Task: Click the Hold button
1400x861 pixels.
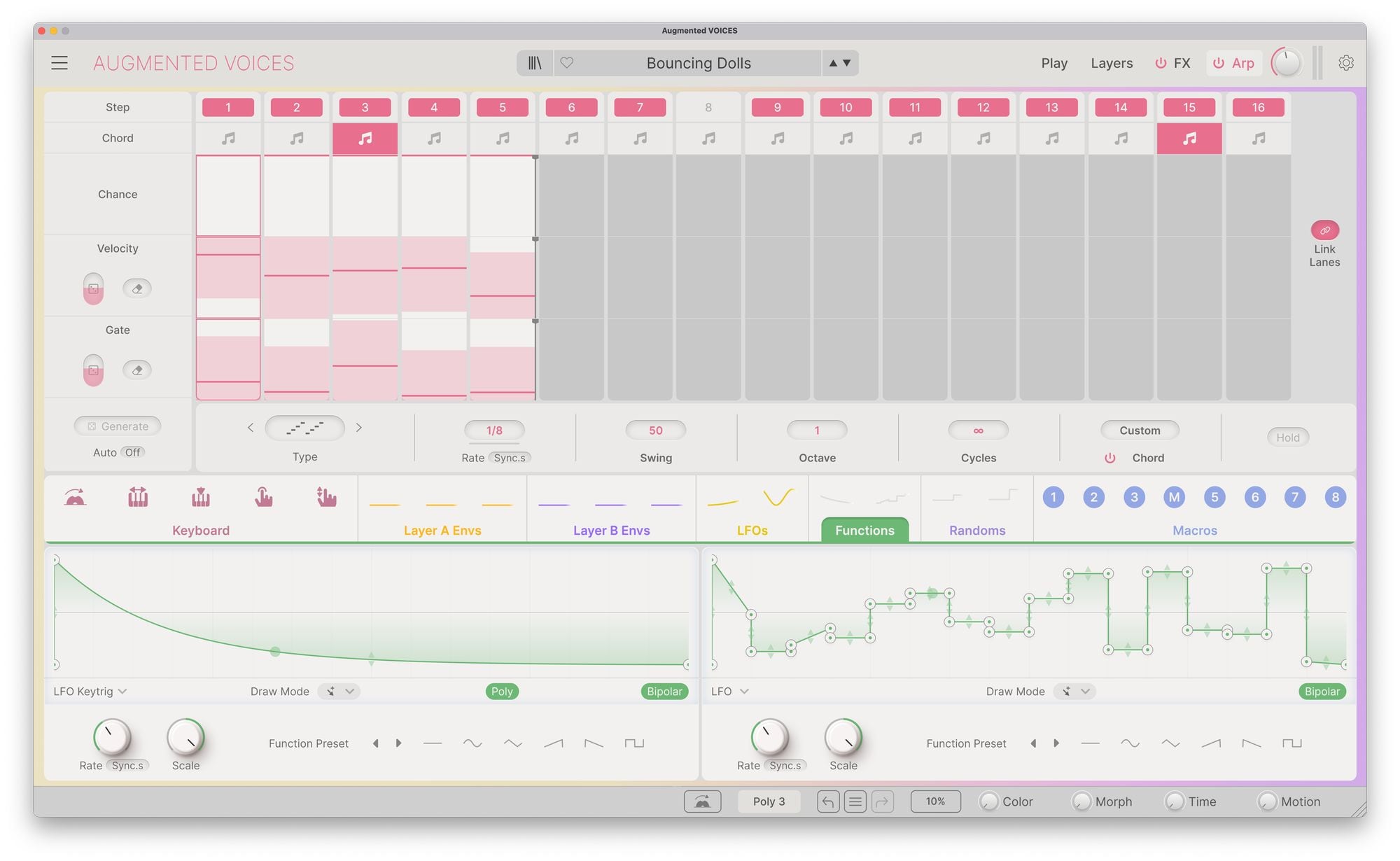Action: pos(1288,437)
